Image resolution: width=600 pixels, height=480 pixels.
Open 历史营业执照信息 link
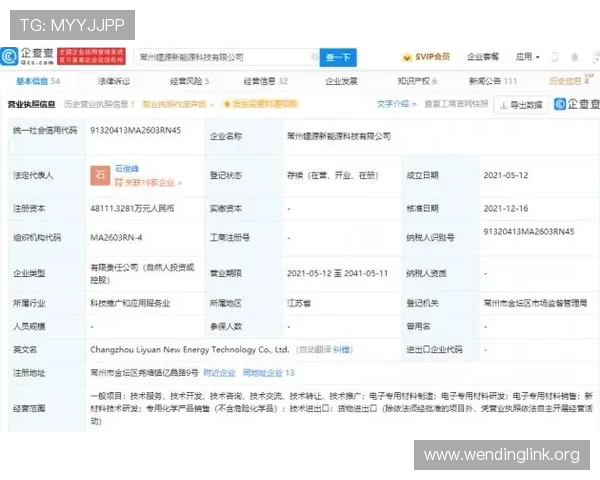point(99,104)
